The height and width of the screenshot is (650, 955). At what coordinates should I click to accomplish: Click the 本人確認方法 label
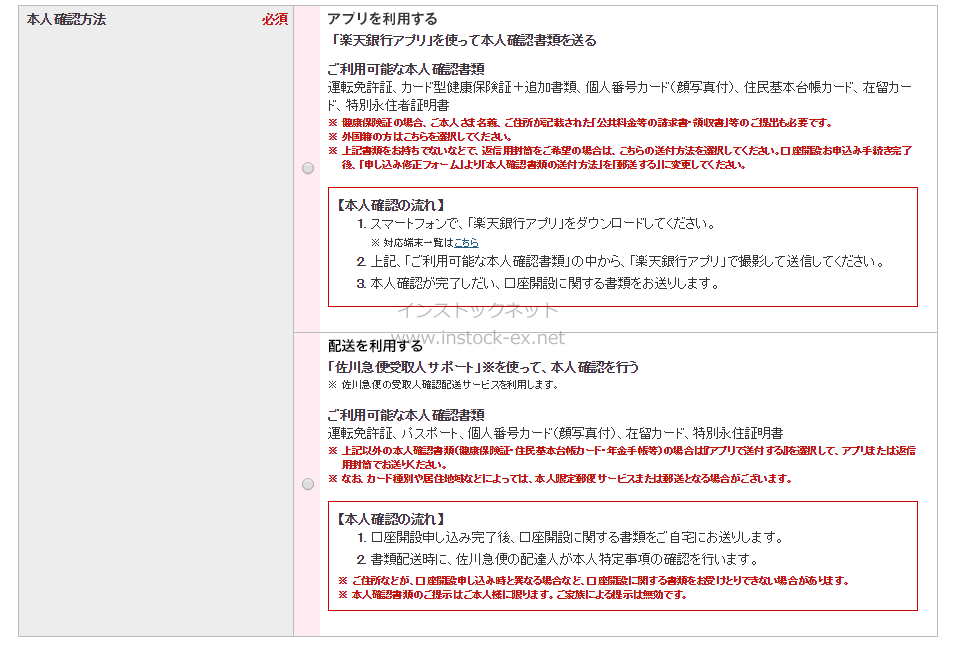[66, 19]
